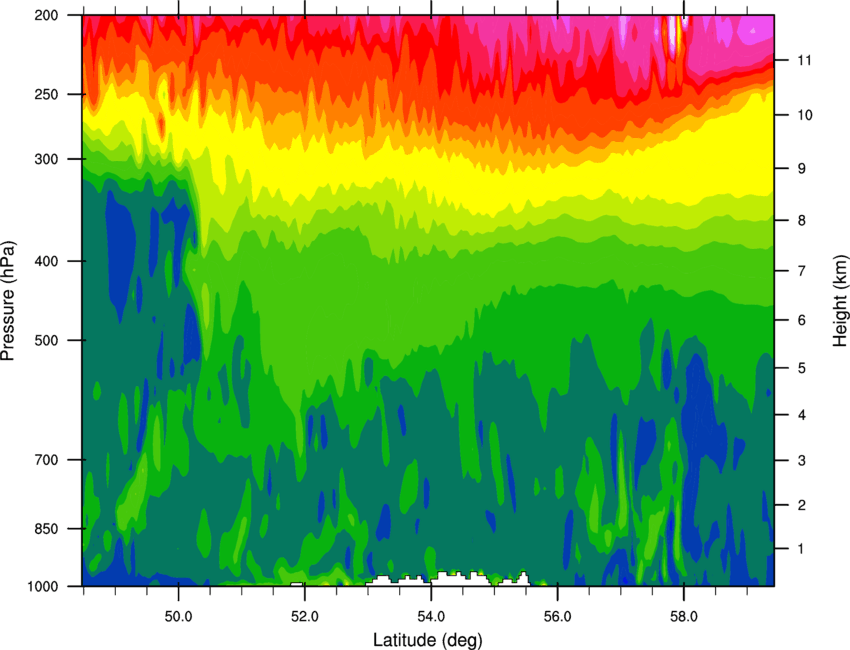
Task: Click the 'Latitude (deg)' axis title
Action: click(x=428, y=640)
